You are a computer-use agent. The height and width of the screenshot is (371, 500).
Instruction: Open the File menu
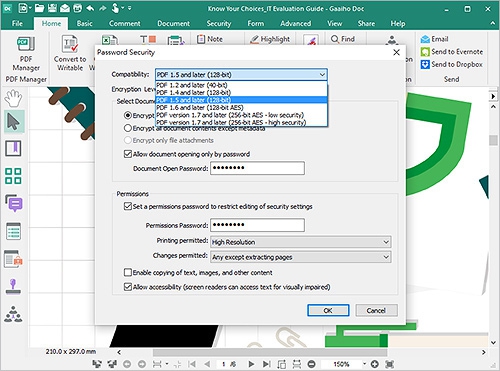point(17,23)
